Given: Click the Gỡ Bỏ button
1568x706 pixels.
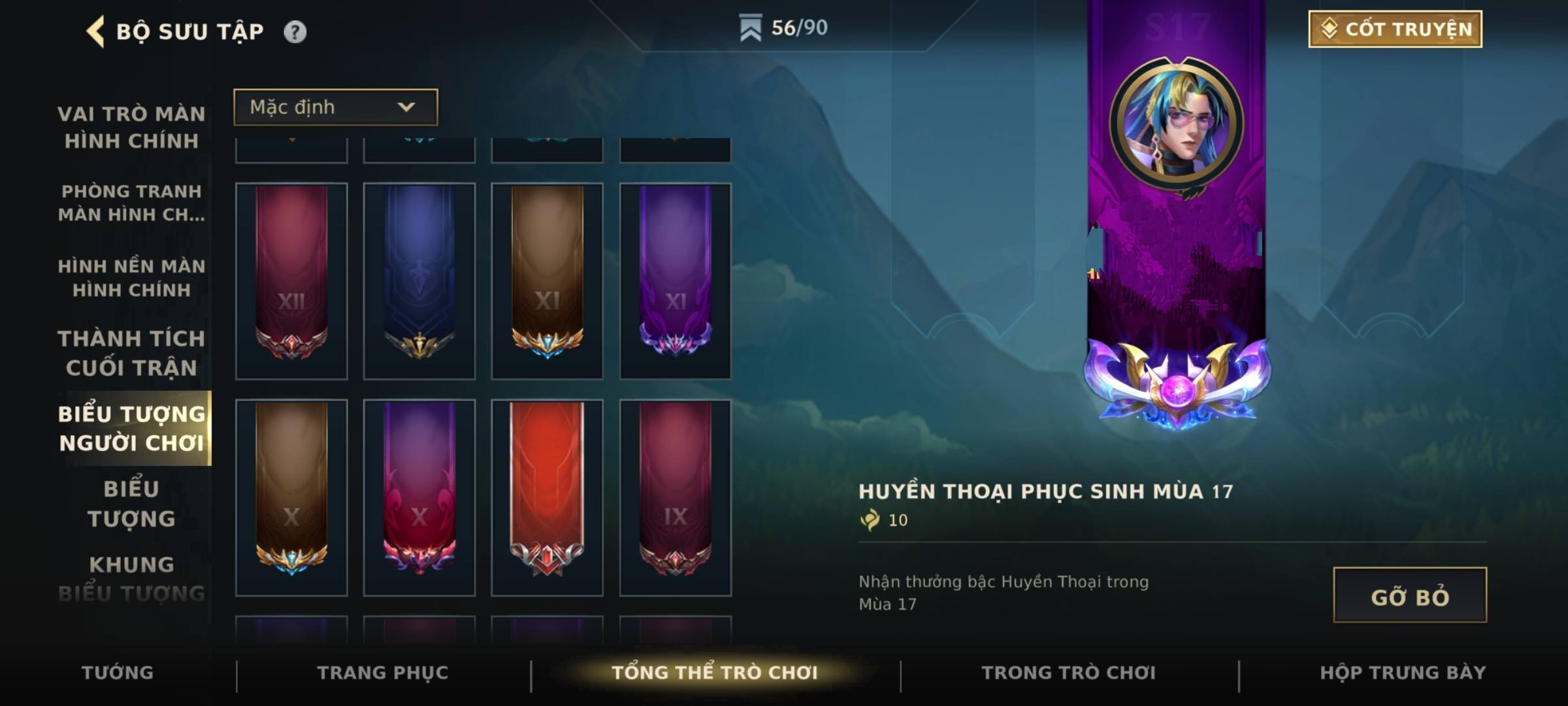Looking at the screenshot, I should [1410, 595].
